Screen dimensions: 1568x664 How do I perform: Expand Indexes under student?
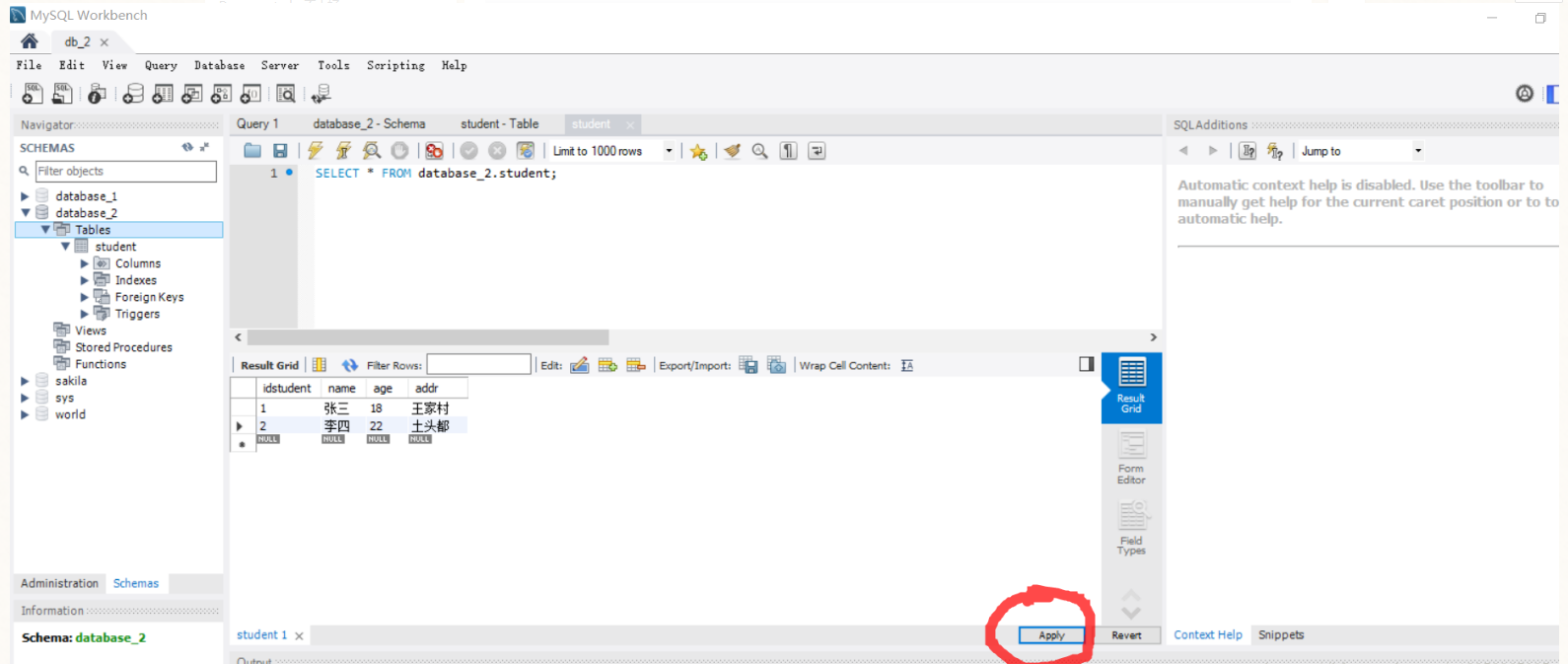pyautogui.click(x=85, y=280)
